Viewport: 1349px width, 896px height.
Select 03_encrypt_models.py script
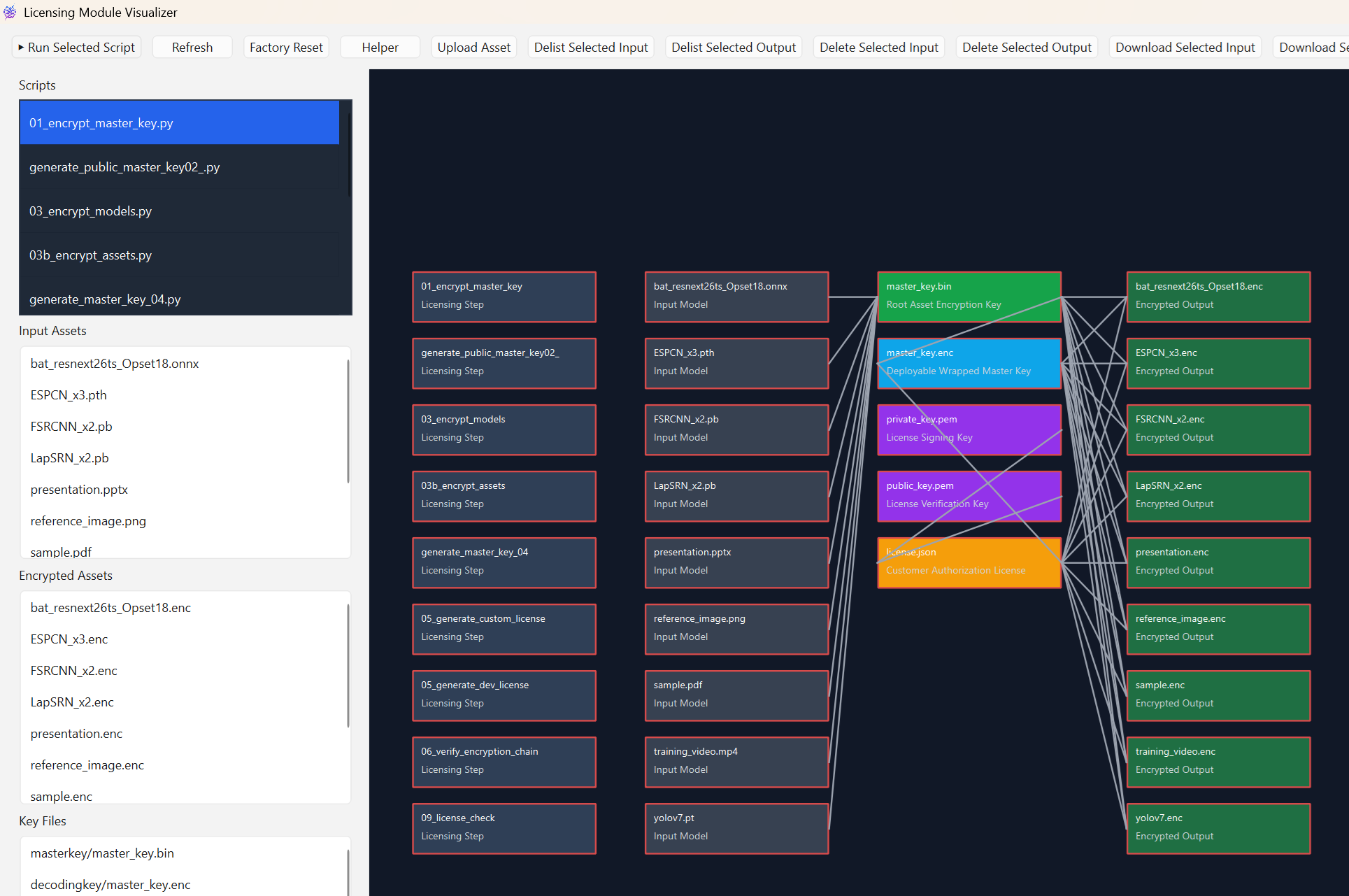[x=180, y=211]
